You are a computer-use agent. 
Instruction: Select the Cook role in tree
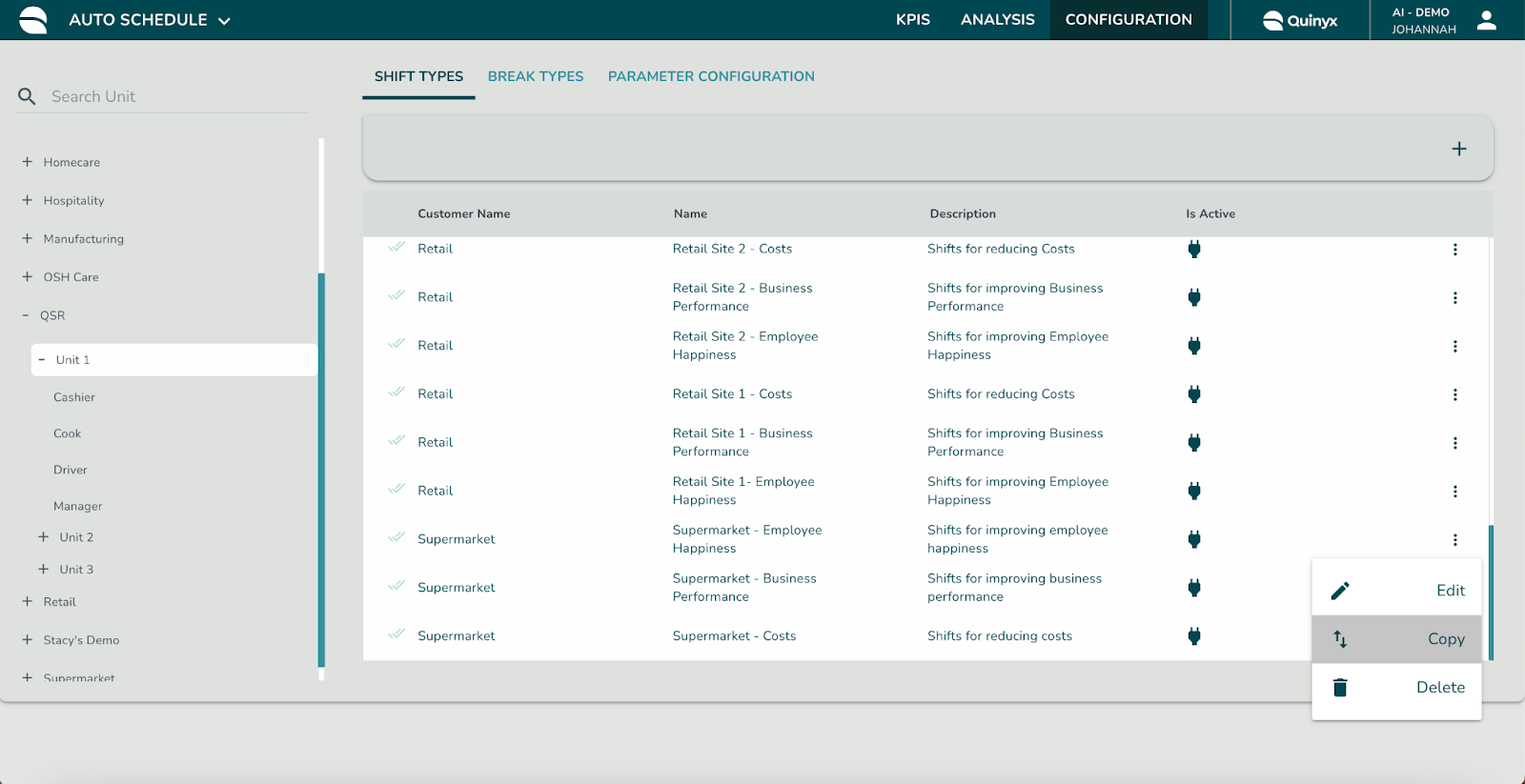pyautogui.click(x=68, y=433)
